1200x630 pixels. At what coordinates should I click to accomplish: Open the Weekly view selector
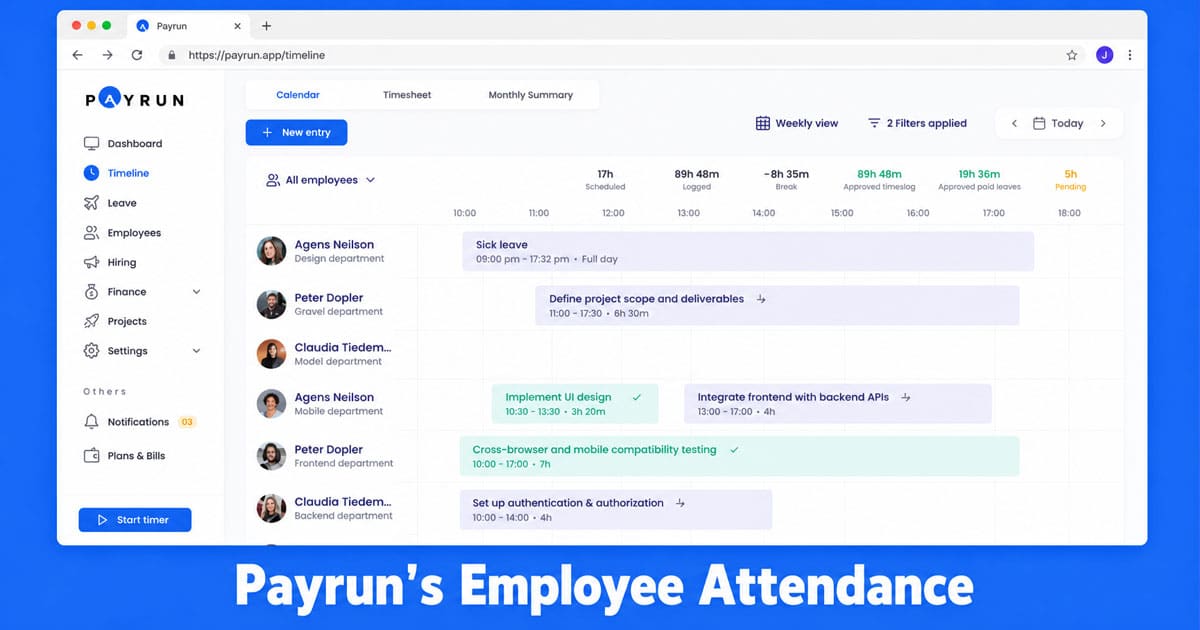[x=796, y=123]
